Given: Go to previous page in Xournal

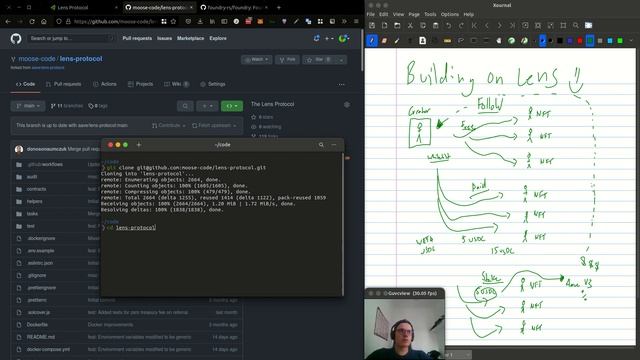Looking at the screenshot, I should pos(487,25).
